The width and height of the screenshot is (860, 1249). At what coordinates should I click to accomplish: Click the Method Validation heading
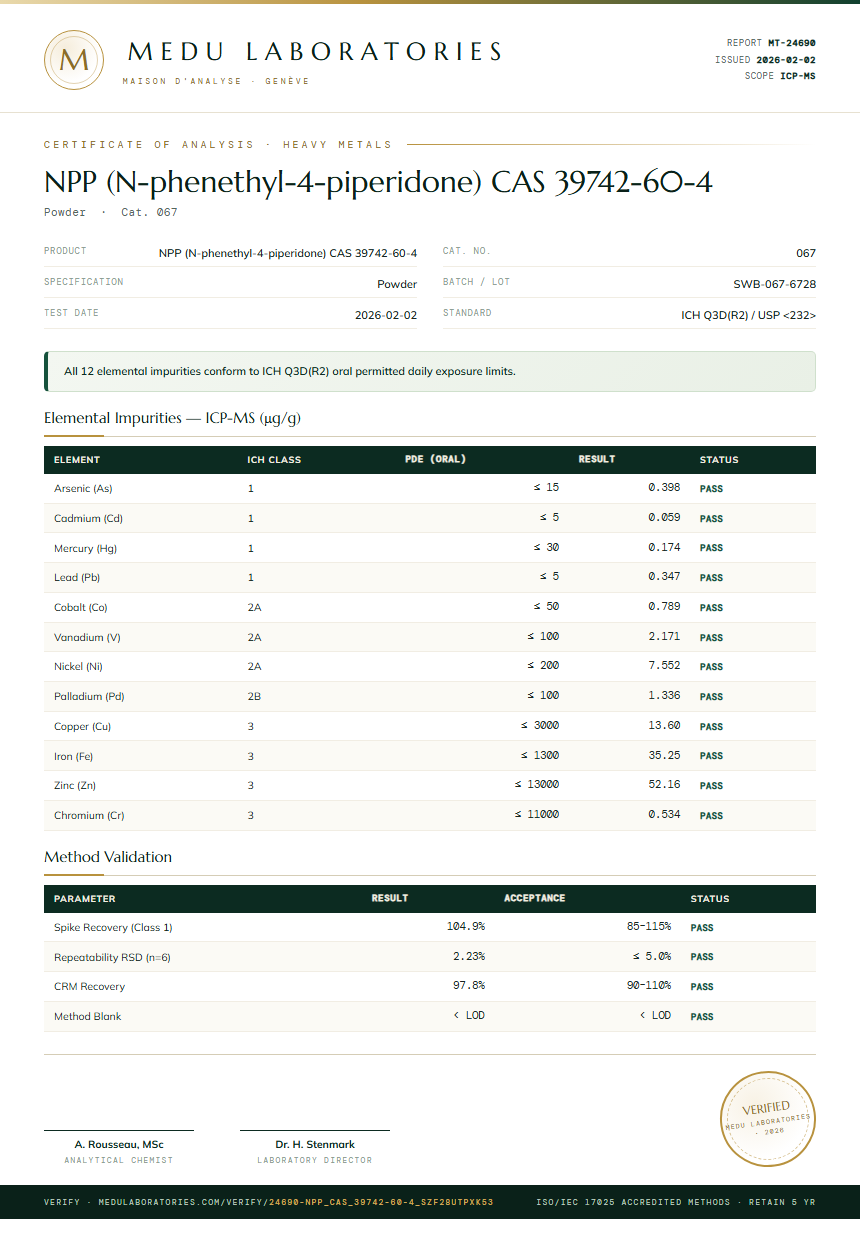(x=108, y=857)
